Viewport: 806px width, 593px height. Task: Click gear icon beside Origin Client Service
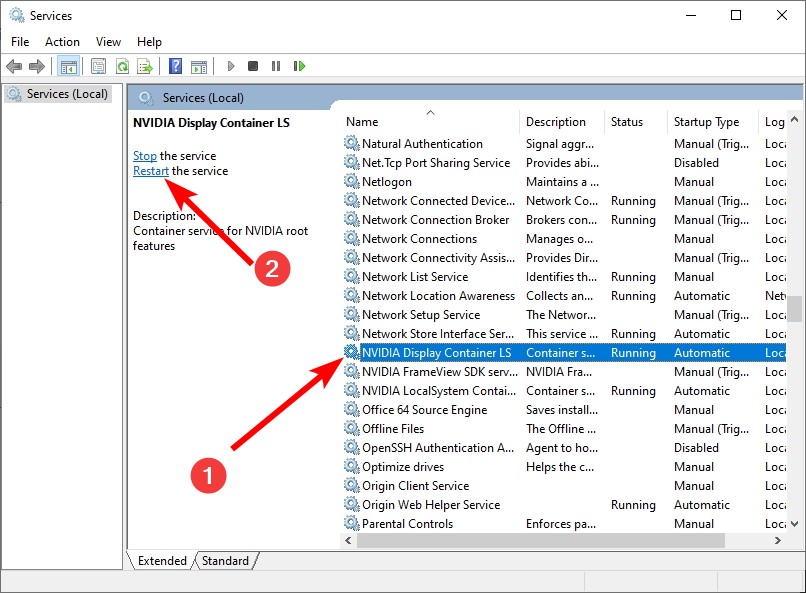click(x=352, y=486)
